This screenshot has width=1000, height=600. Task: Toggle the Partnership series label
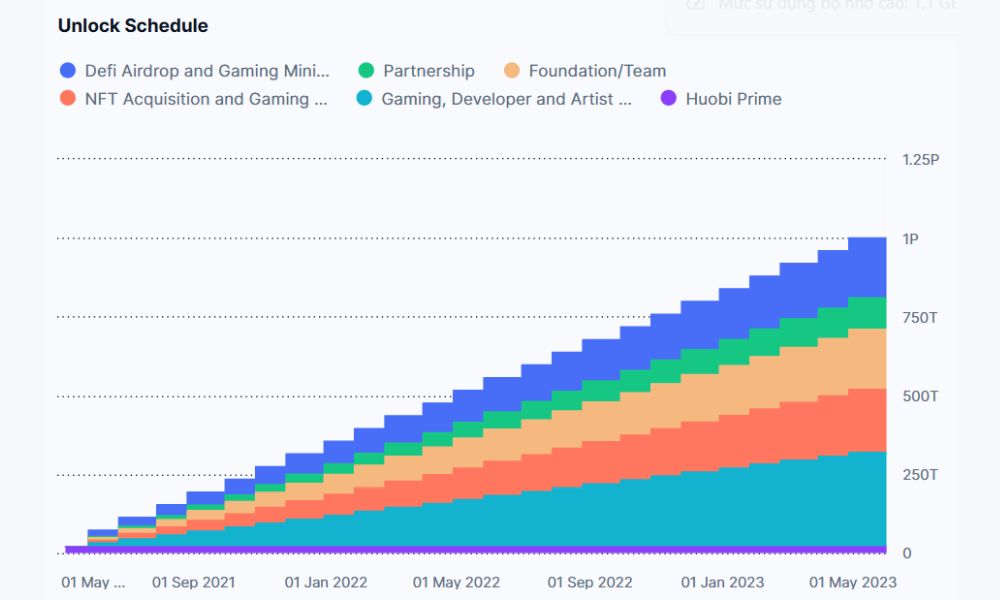(x=428, y=71)
